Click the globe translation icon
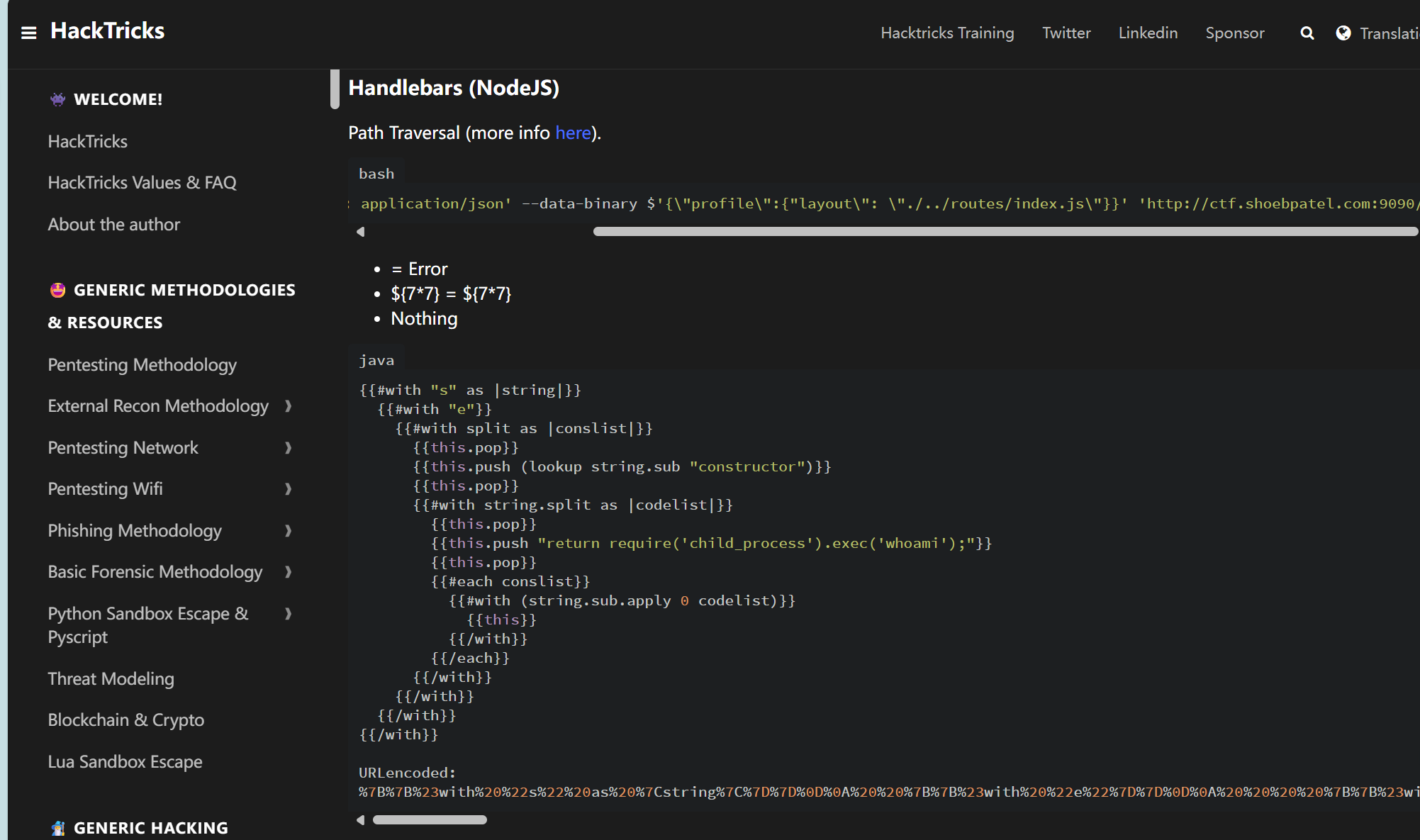1420x840 pixels. [x=1343, y=33]
